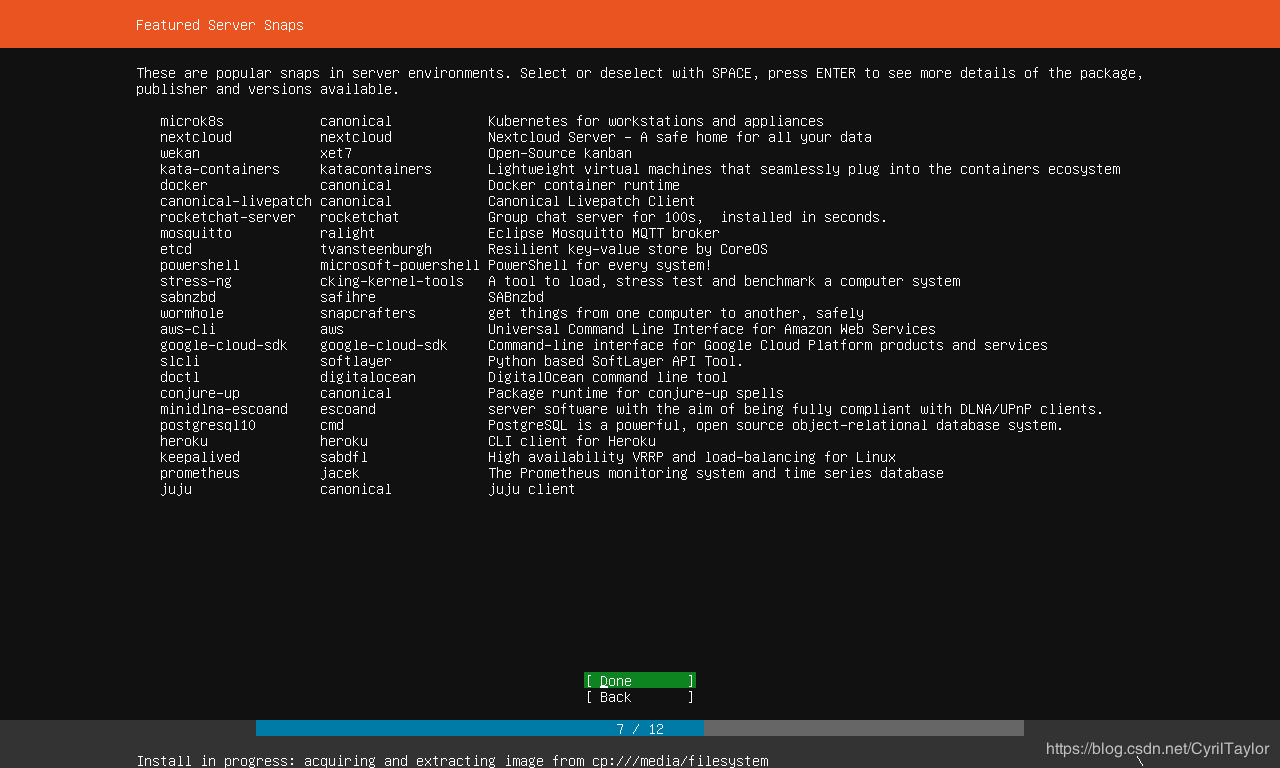Select the wormhole snap name
The width and height of the screenshot is (1280, 768).
192,313
